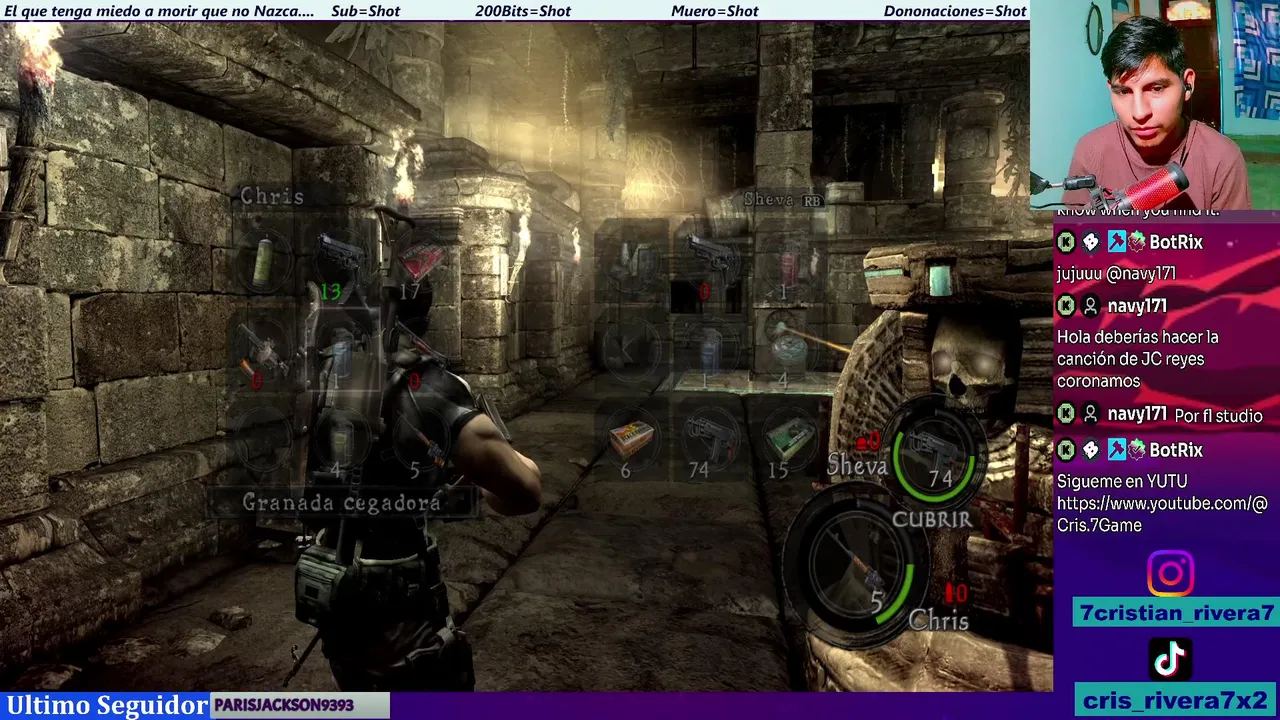Click the 'Granada cegadora' item name label
This screenshot has height=720, width=1280.
pos(342,503)
